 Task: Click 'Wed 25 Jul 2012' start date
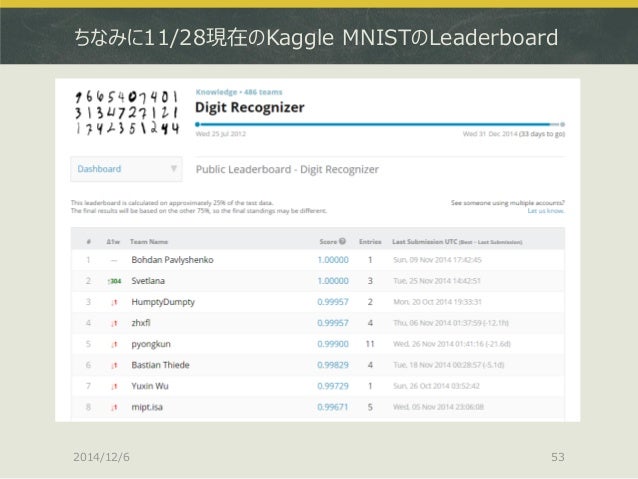tap(221, 134)
